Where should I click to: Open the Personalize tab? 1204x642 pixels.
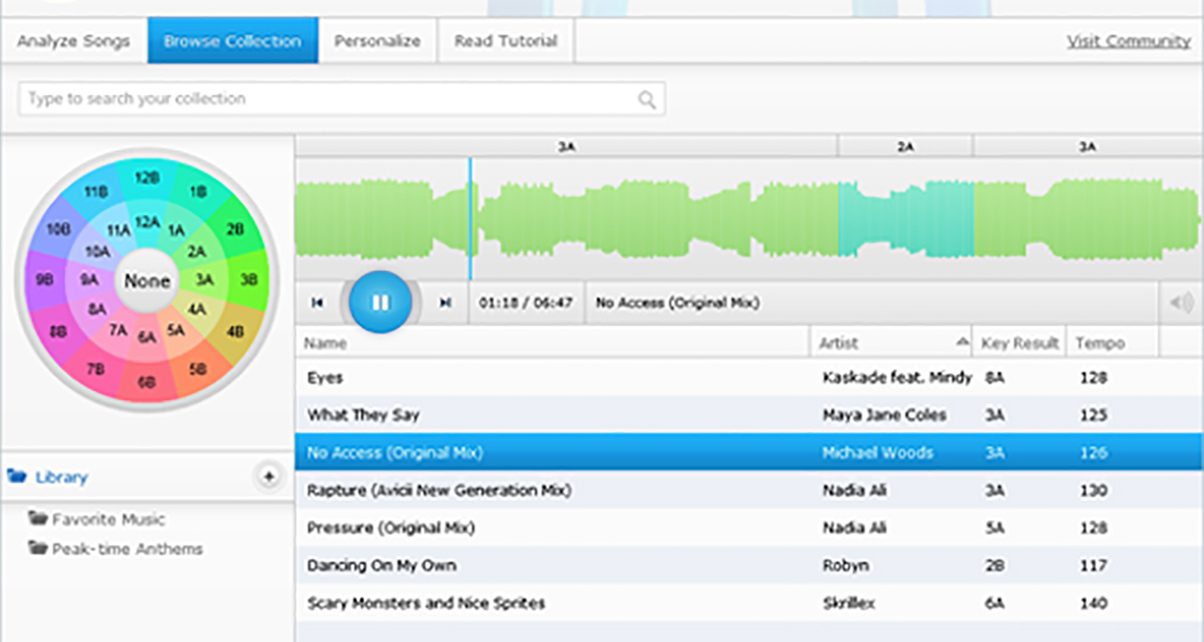point(377,42)
